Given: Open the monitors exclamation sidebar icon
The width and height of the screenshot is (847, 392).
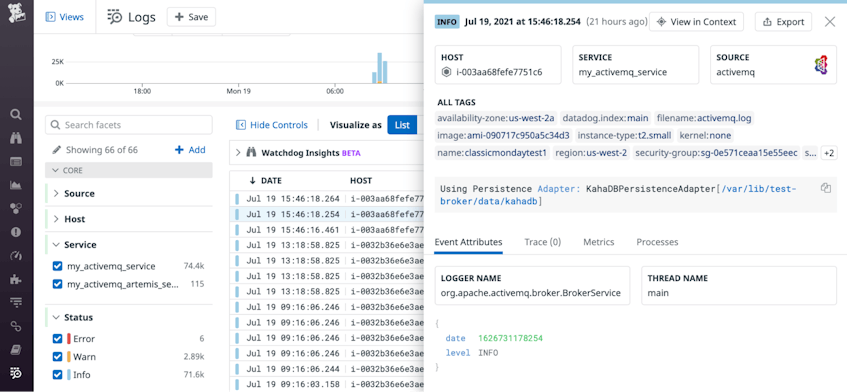Looking at the screenshot, I should [16, 232].
